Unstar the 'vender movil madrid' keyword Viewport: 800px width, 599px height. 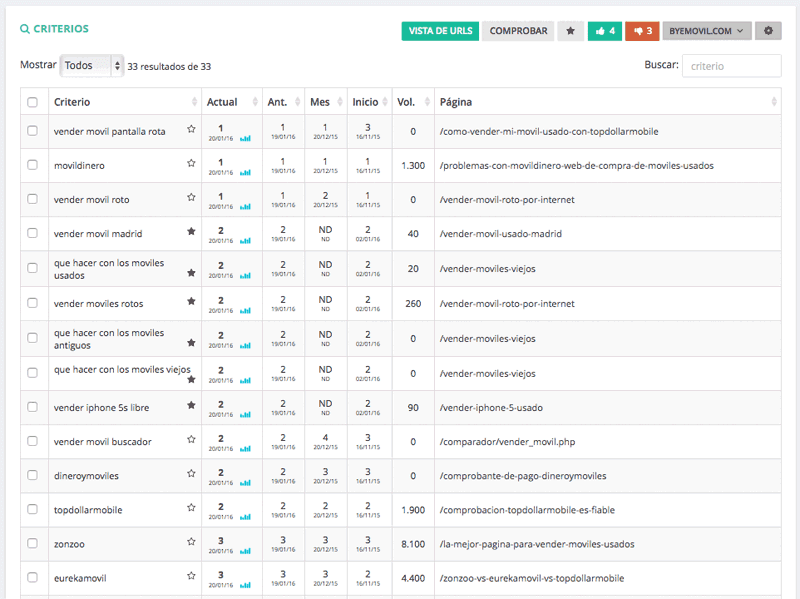[191, 232]
